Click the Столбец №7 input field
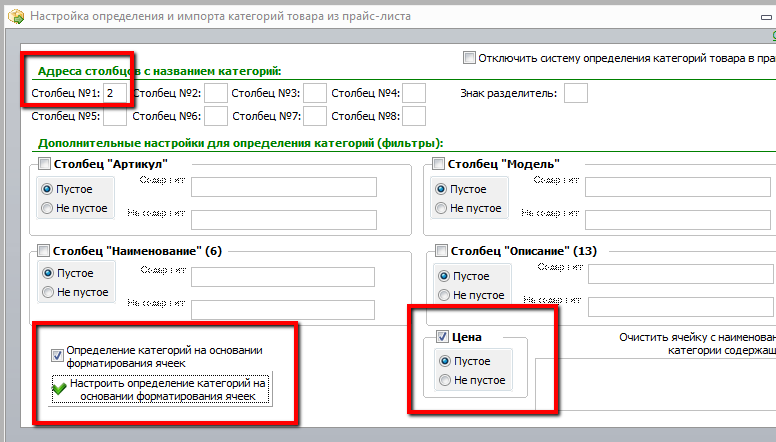The width and height of the screenshot is (776, 442). [315, 116]
